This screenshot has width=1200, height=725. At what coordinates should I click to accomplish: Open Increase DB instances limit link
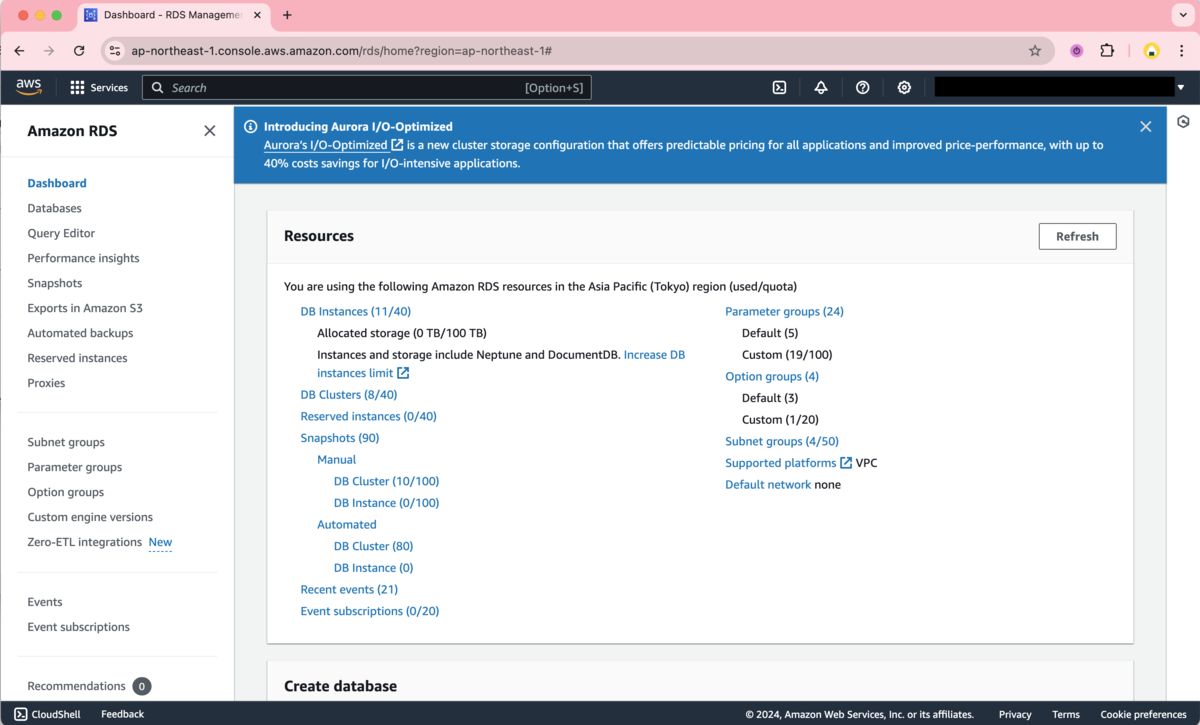click(x=654, y=355)
